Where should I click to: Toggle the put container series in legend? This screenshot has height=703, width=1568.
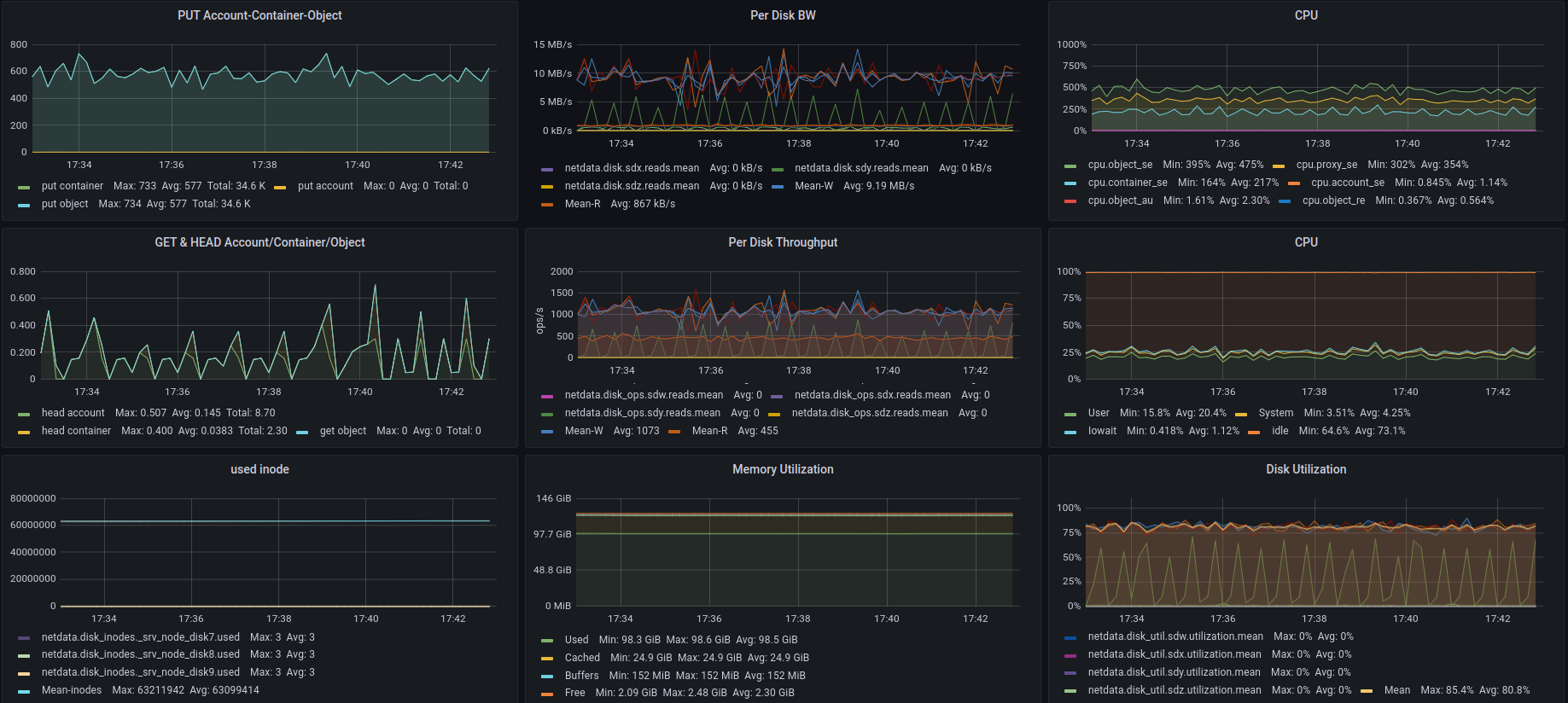[x=72, y=186]
